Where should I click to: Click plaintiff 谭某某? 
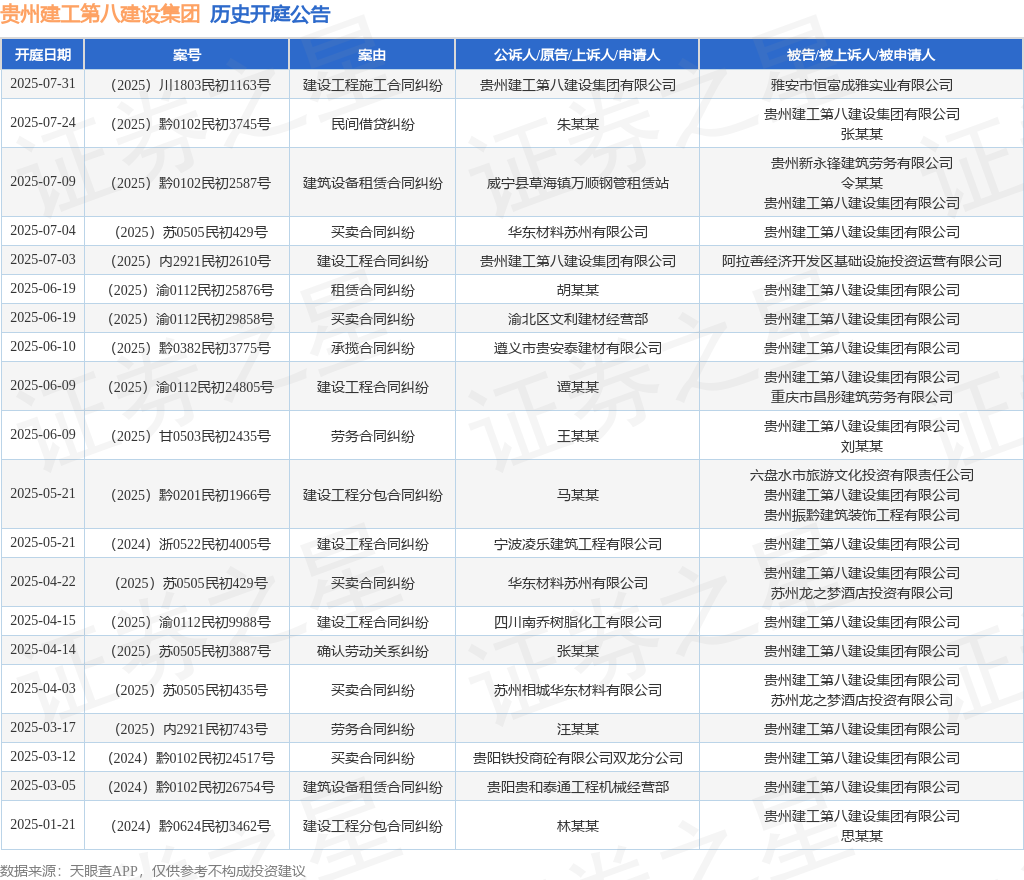[x=577, y=387]
